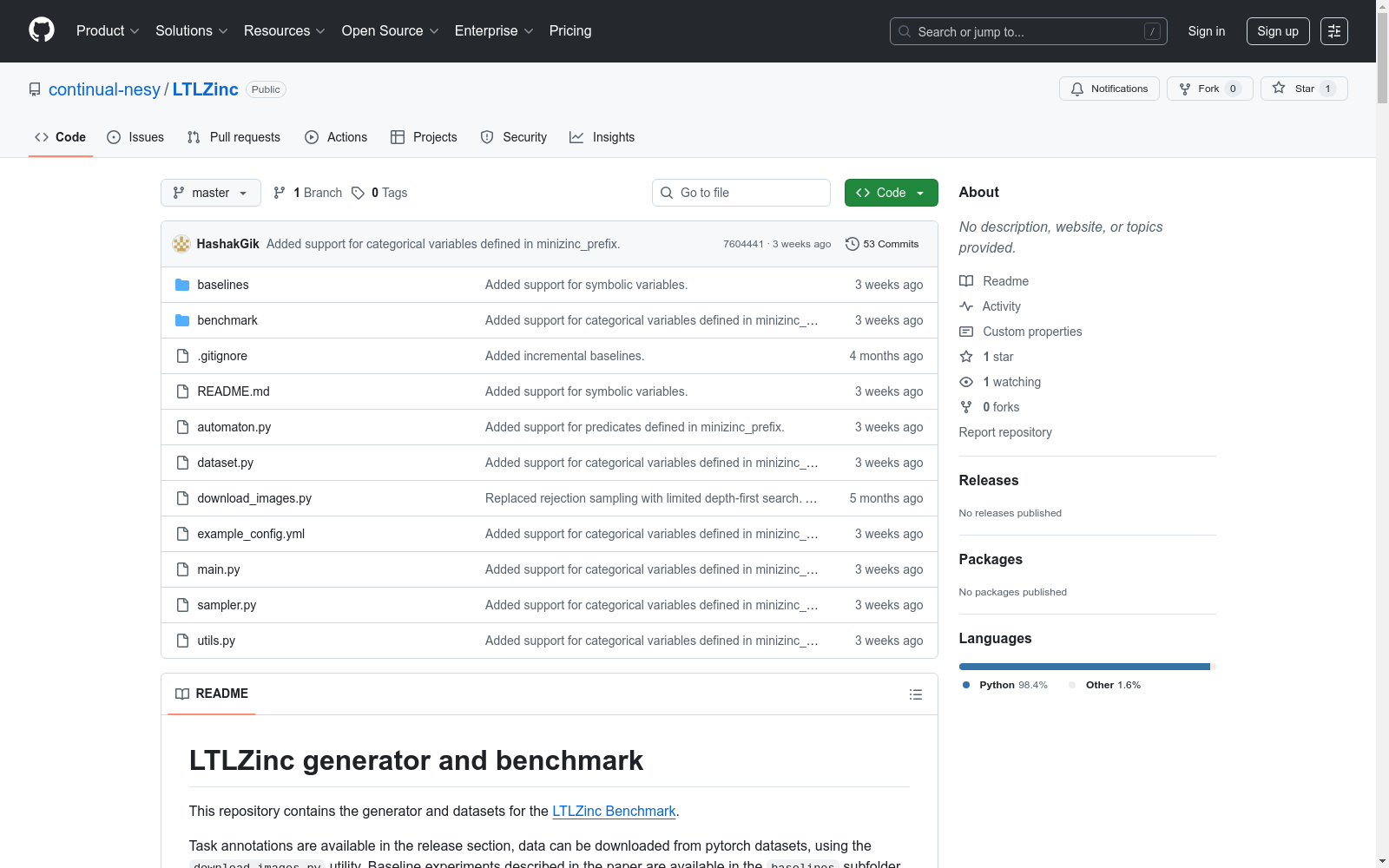Screen dimensions: 1389x868
Task: Click the baselines folder icon
Action: coord(182,285)
